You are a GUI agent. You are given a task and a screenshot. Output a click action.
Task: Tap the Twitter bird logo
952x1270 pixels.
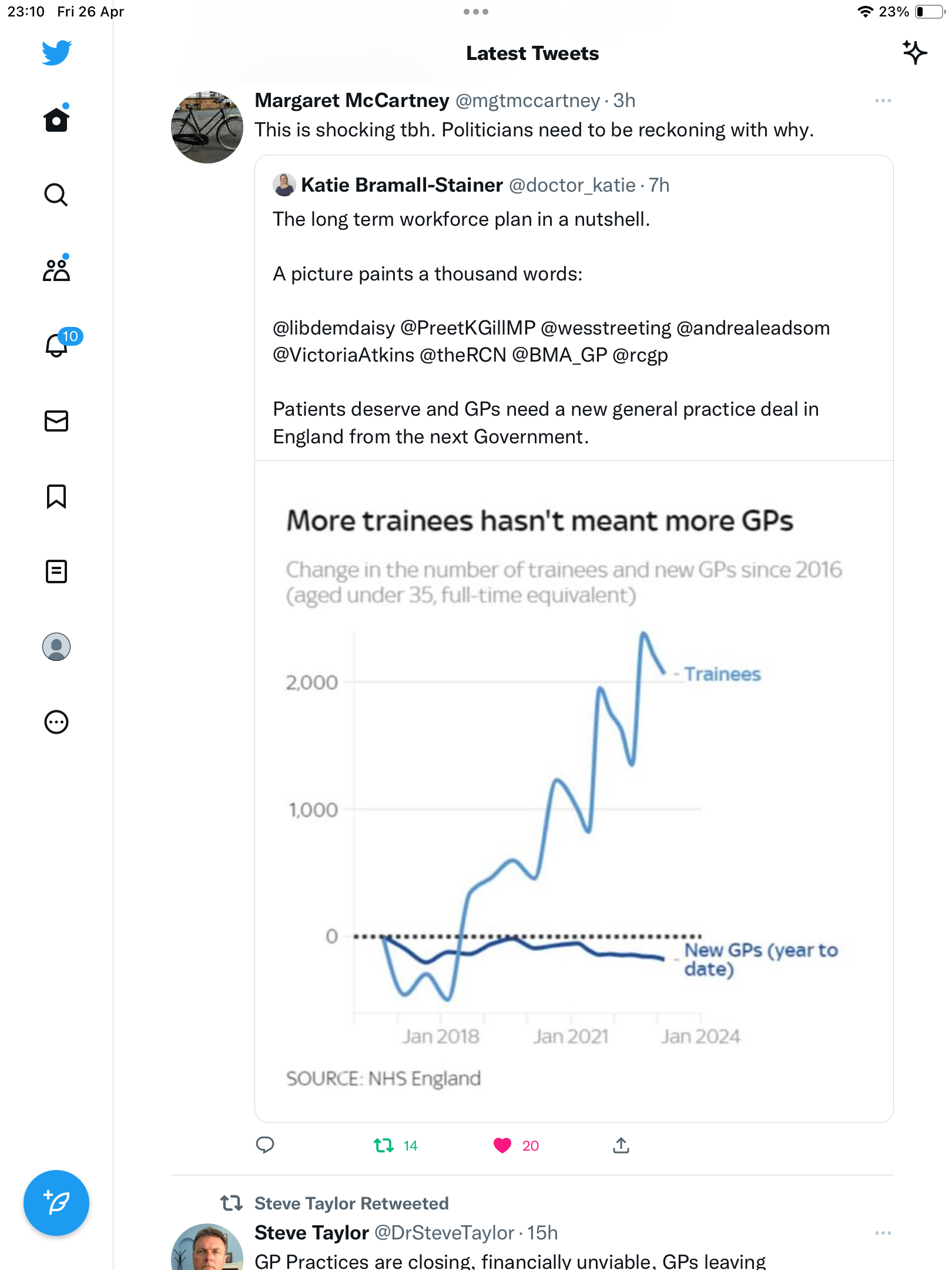56,53
